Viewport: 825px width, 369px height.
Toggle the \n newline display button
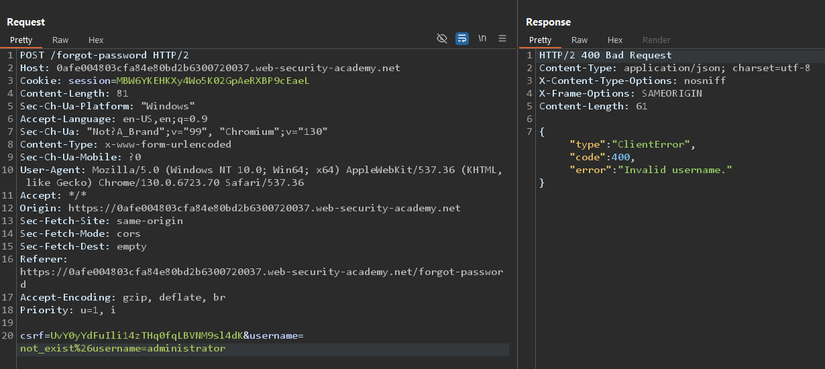[x=482, y=38]
